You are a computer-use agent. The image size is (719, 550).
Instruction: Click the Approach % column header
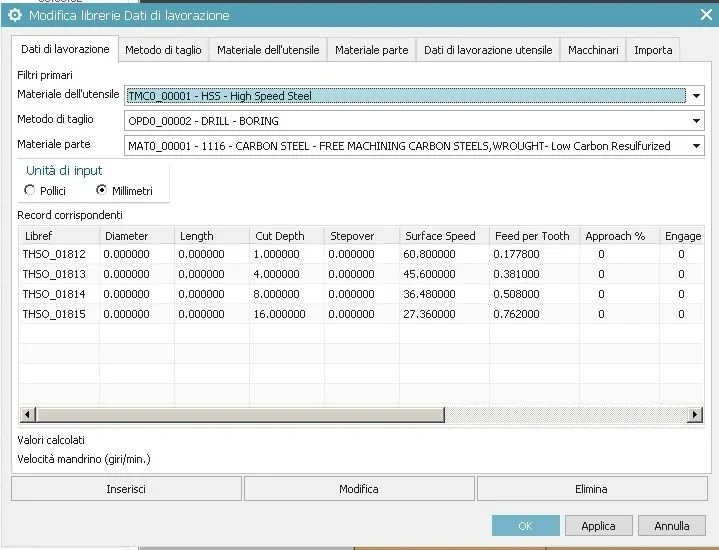click(619, 236)
